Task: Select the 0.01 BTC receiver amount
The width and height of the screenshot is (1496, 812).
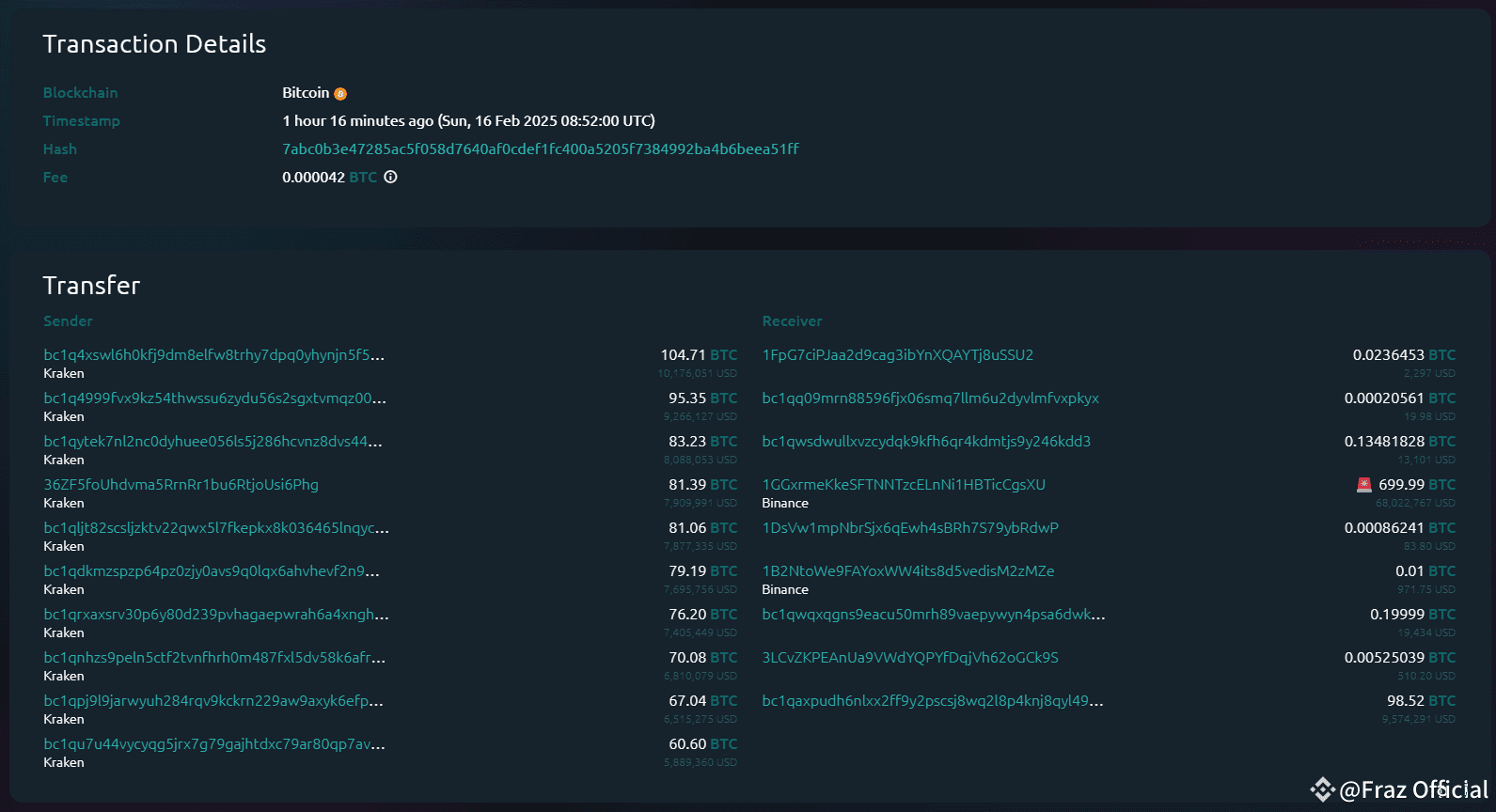Action: (1425, 571)
